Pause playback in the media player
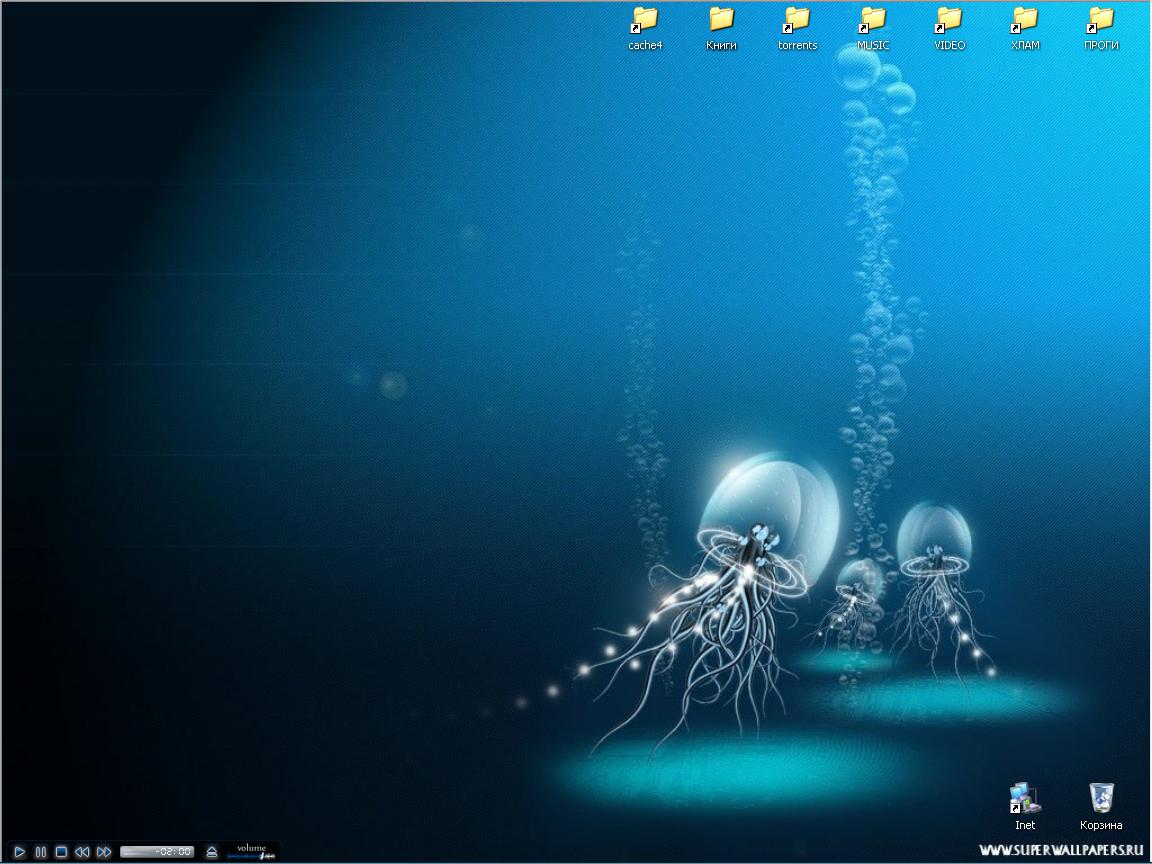The image size is (1152, 864). coord(41,852)
